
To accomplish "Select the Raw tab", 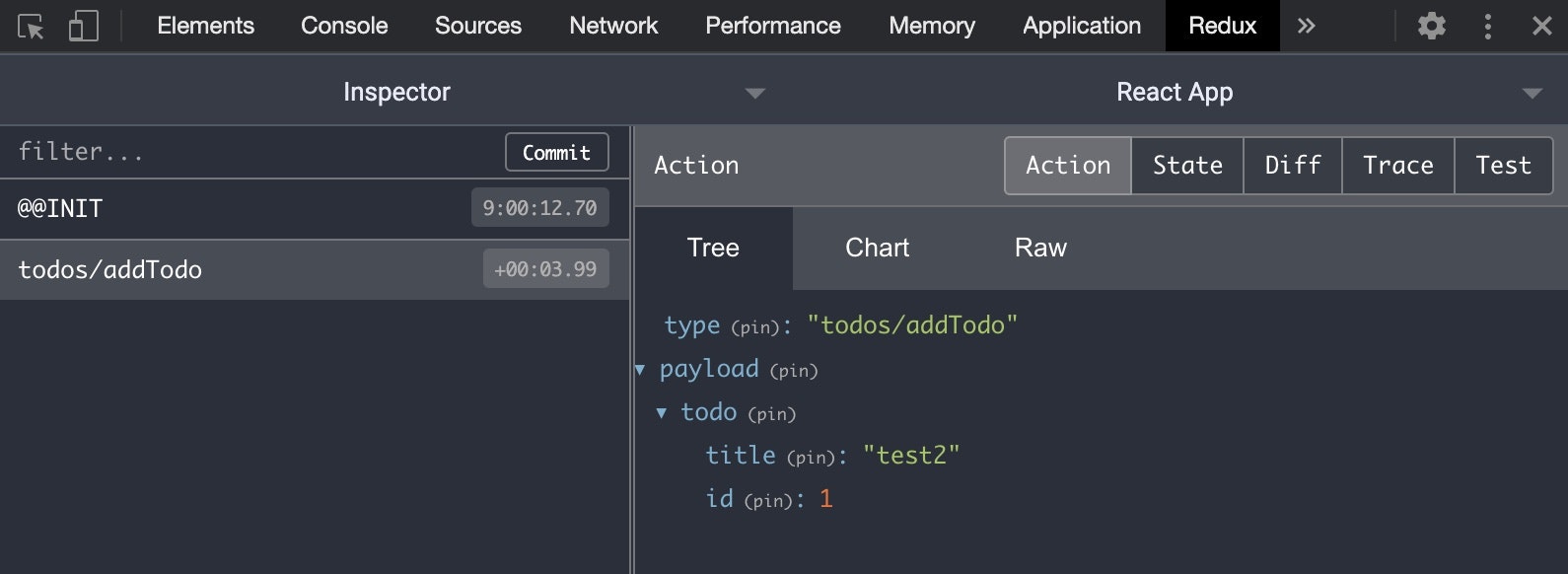I will click(x=1040, y=248).
